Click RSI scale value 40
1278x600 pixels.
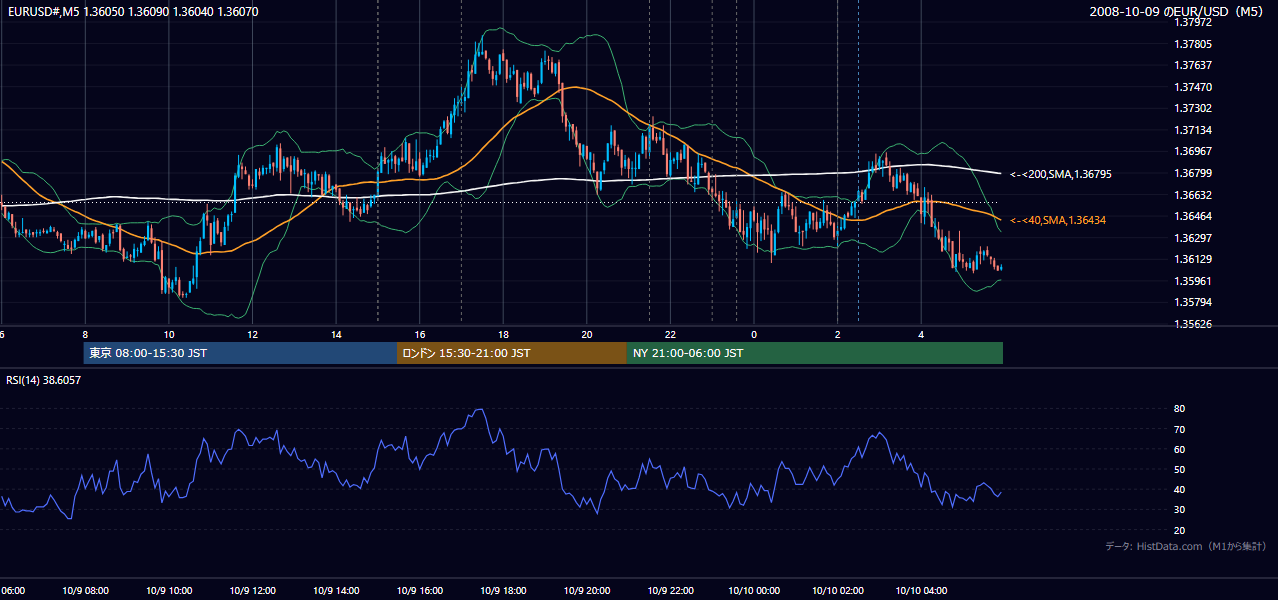(1179, 489)
